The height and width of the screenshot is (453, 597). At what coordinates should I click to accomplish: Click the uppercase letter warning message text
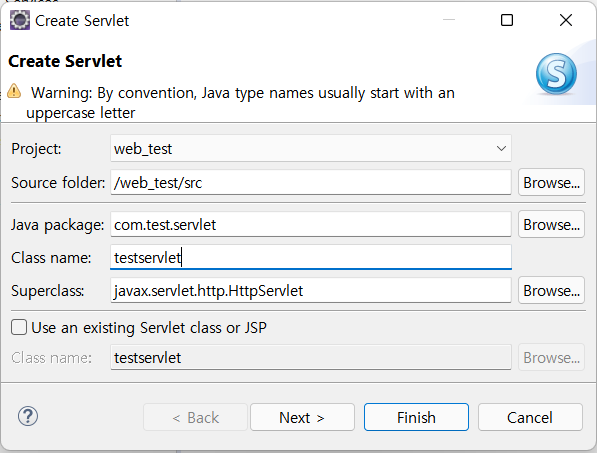[240, 103]
